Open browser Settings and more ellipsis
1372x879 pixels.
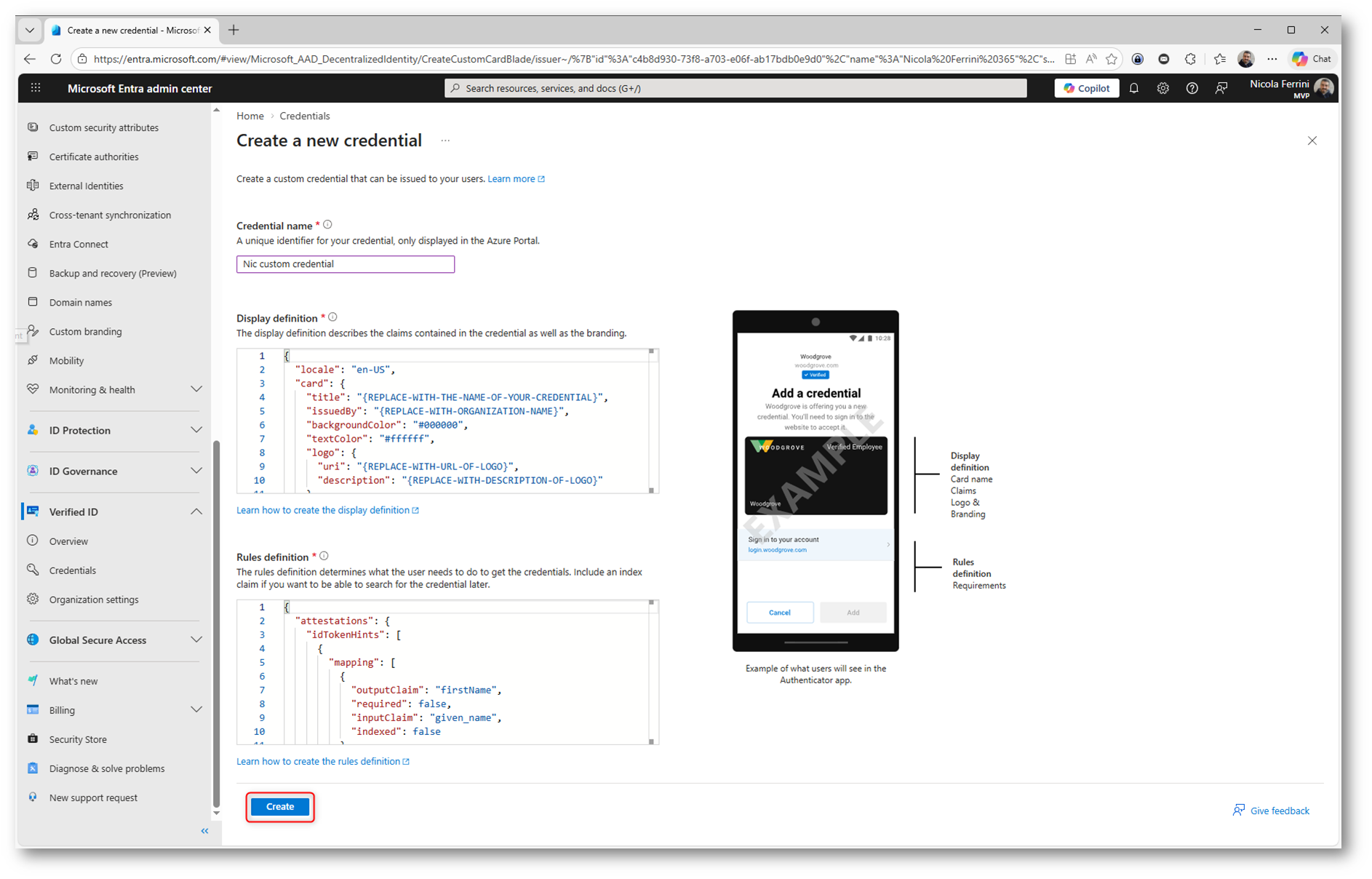(x=1272, y=59)
